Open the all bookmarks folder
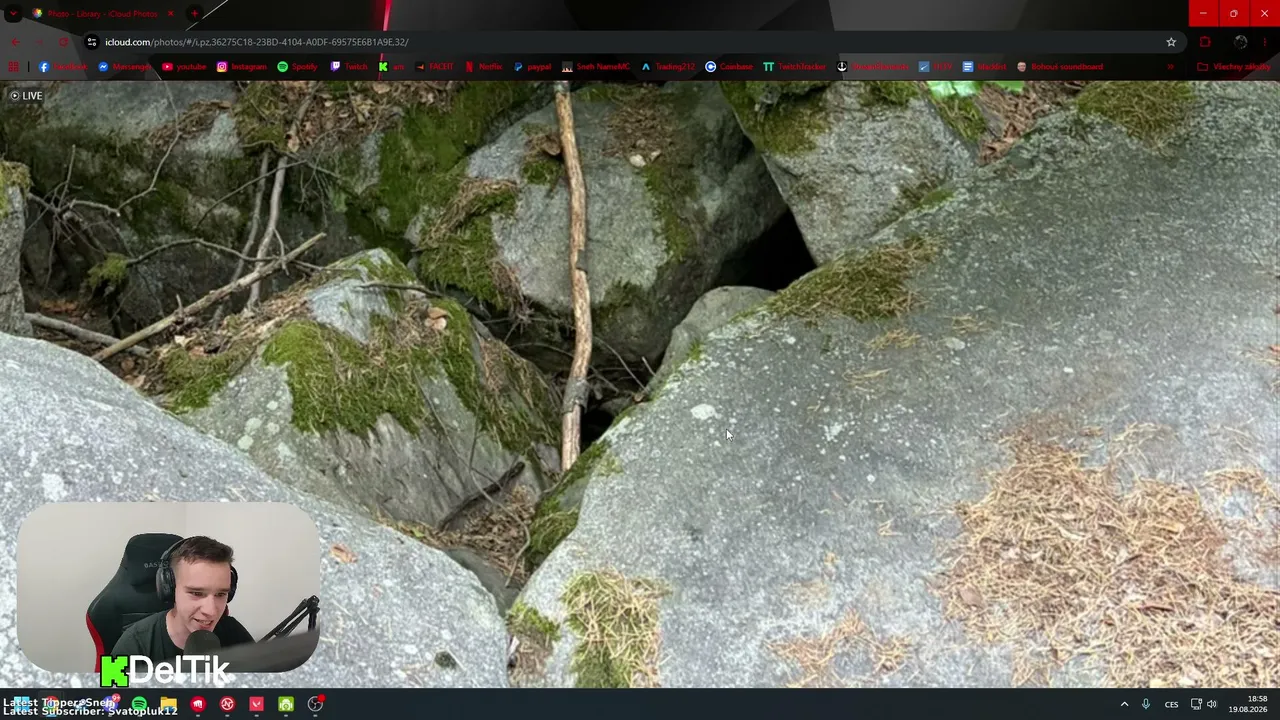Image resolution: width=1280 pixels, height=720 pixels. [1234, 67]
